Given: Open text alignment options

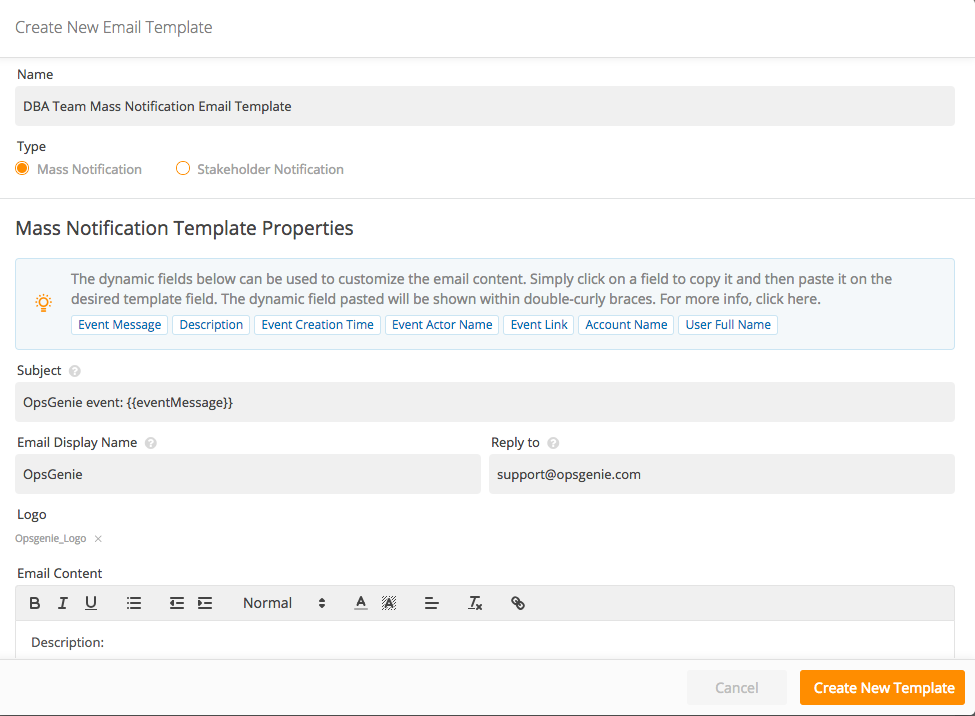Looking at the screenshot, I should click(x=432, y=603).
